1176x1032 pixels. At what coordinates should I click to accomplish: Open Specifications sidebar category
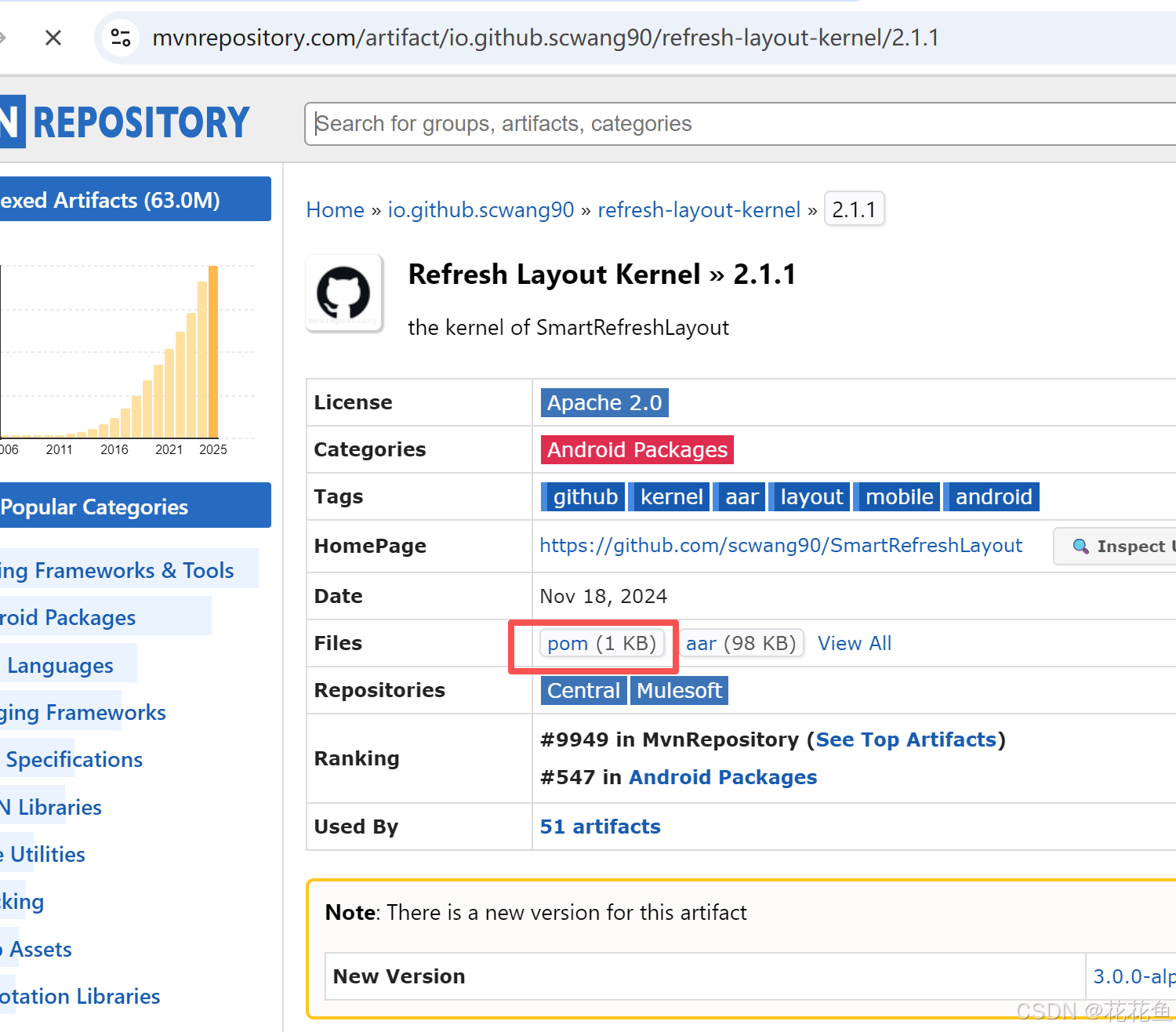(74, 759)
